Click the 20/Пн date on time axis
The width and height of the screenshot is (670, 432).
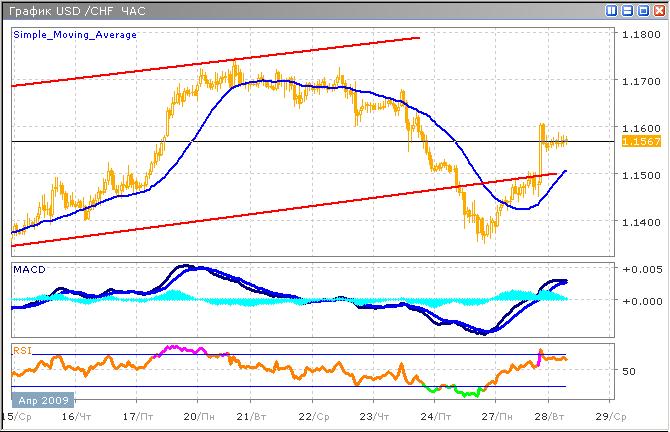[x=200, y=415]
